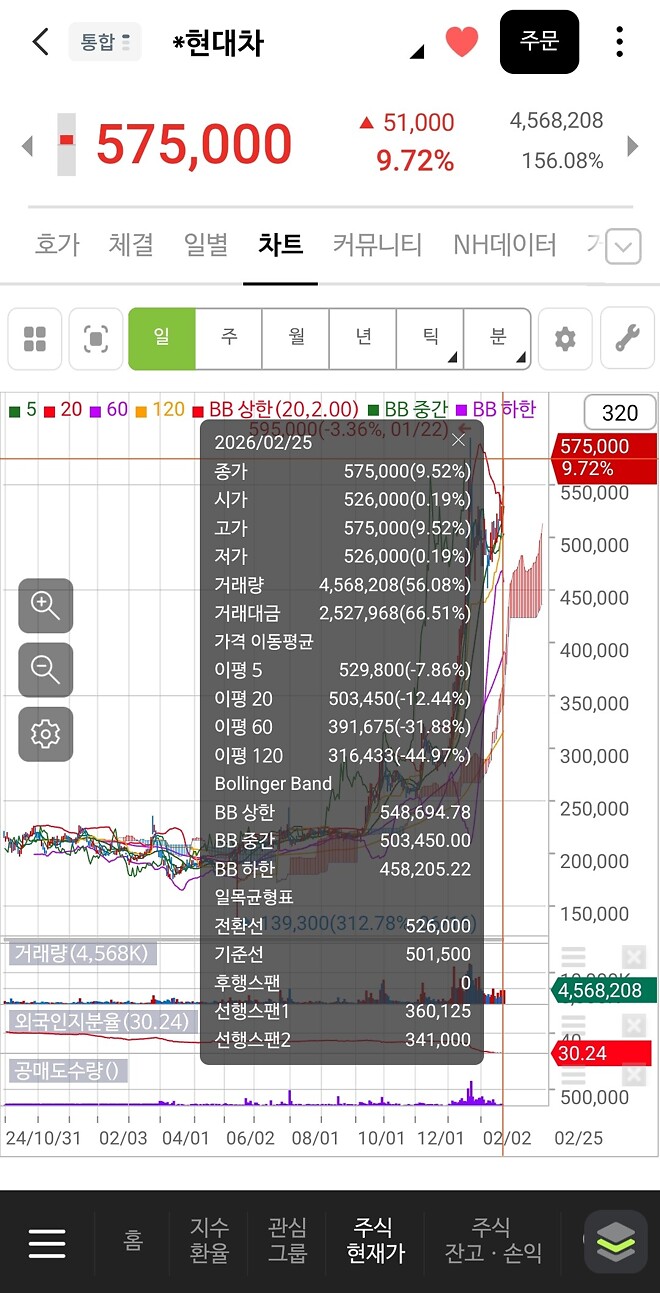The height and width of the screenshot is (1293, 660).
Task: Select 월 monthly chart period
Action: pos(296,339)
